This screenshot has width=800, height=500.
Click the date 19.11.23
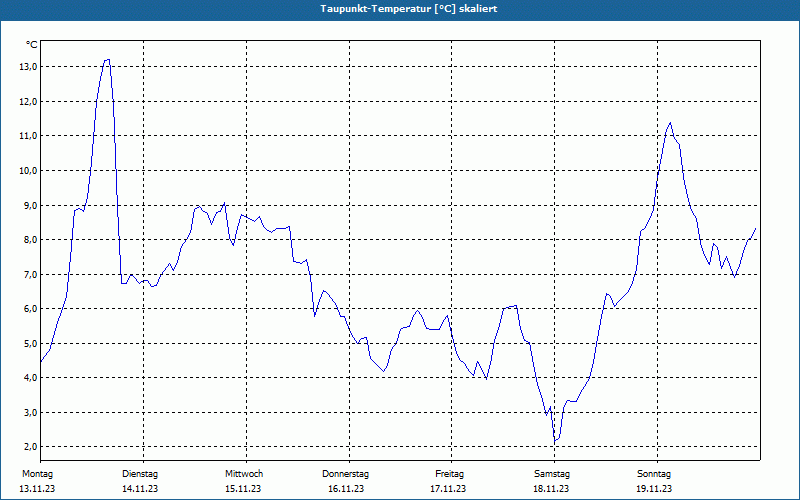click(654, 489)
